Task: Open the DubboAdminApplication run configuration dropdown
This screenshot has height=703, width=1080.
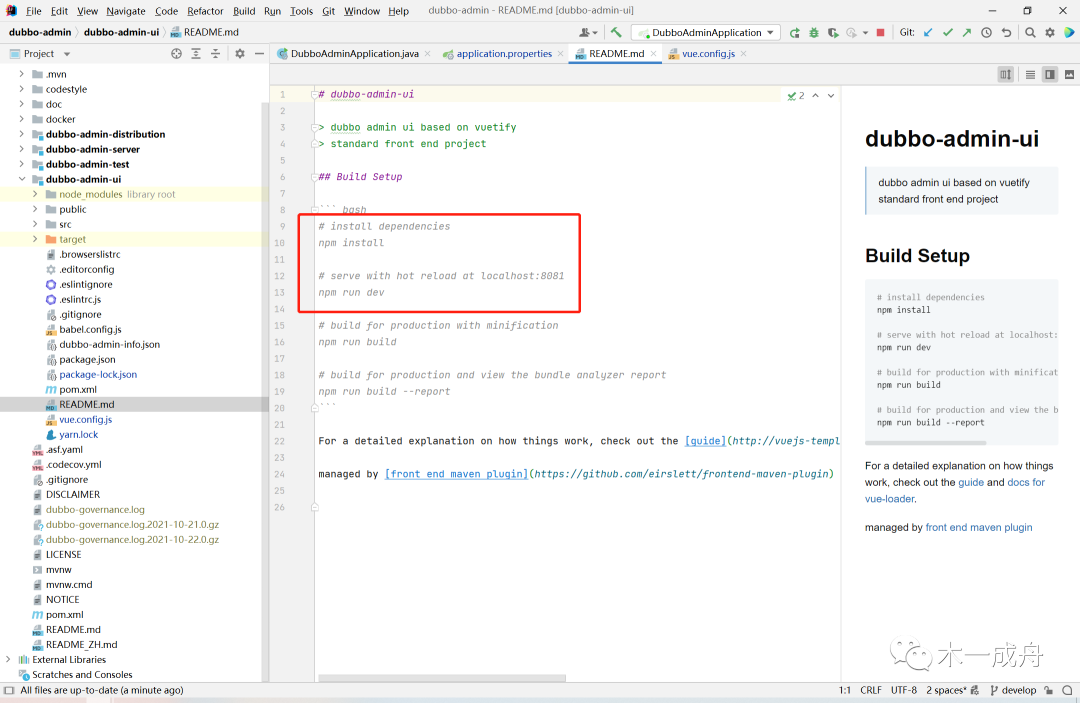Action: coord(706,32)
